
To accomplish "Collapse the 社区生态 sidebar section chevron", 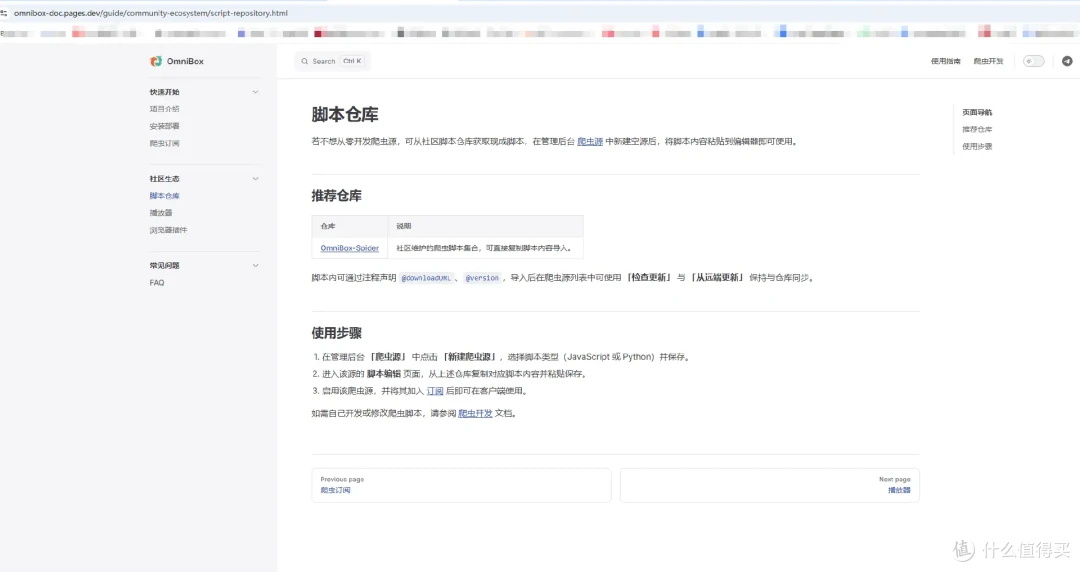I will [x=256, y=178].
